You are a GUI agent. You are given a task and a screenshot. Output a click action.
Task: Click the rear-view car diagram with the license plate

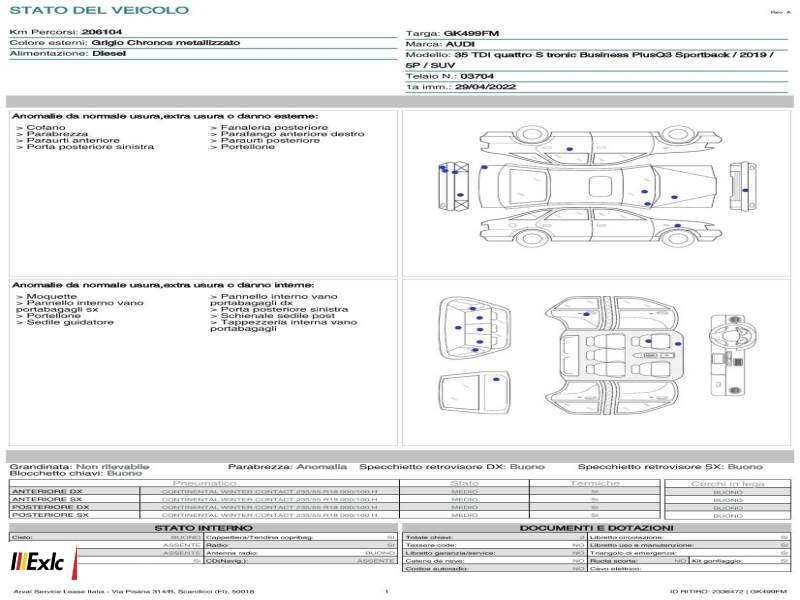tap(743, 186)
